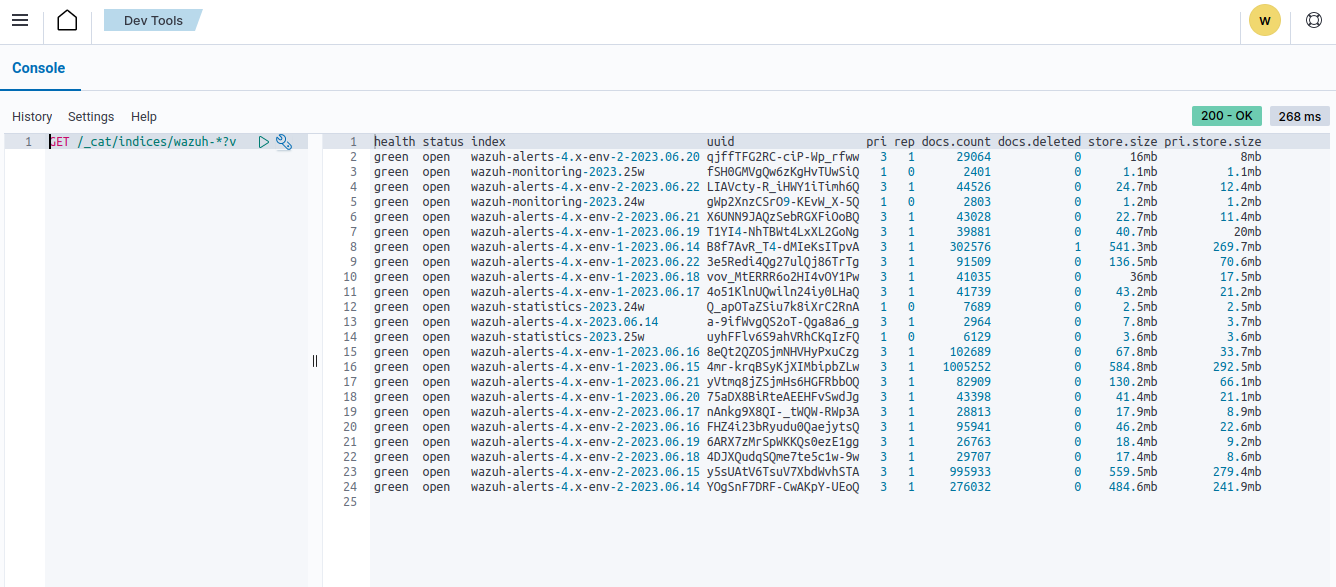Click index wazuh-alerts-4.x-env-1-2023.06.21
This screenshot has width=1336, height=587.
pyautogui.click(x=585, y=382)
